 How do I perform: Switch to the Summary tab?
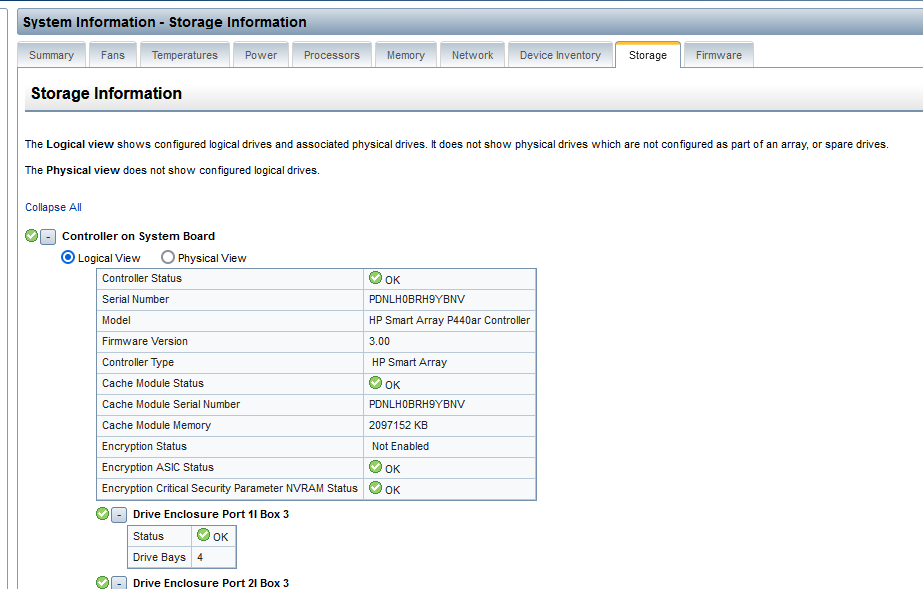click(51, 55)
